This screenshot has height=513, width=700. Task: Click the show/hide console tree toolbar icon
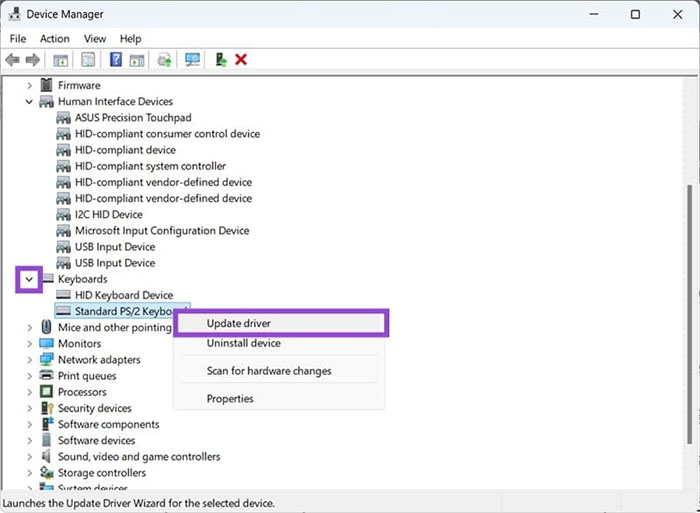point(60,60)
